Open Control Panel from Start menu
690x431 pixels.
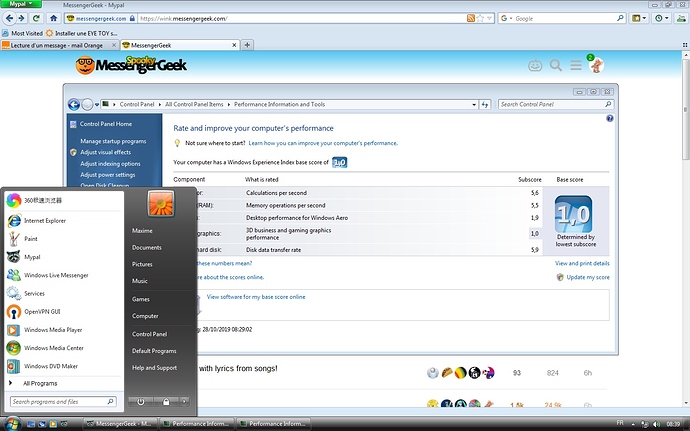[149, 334]
